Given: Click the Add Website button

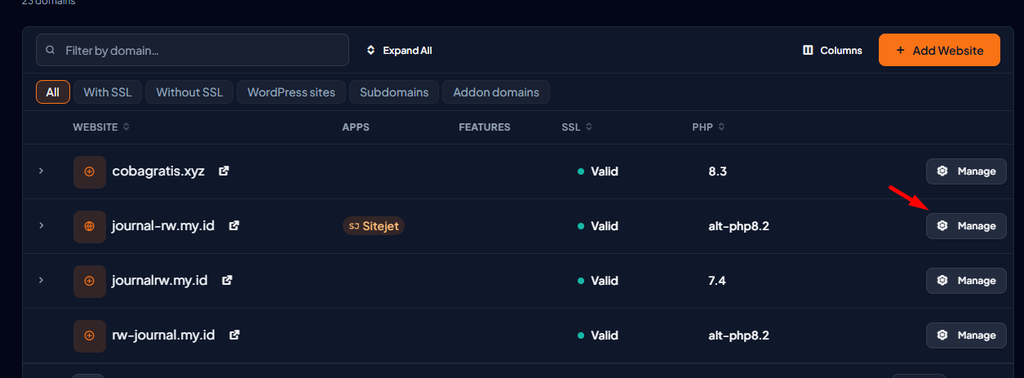Looking at the screenshot, I should pyautogui.click(x=940, y=50).
